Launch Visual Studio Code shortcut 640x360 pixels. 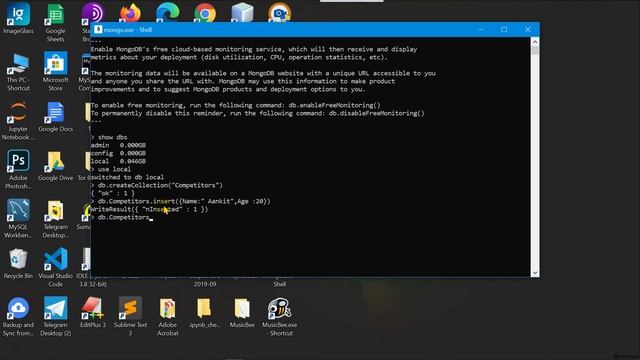pyautogui.click(x=56, y=268)
